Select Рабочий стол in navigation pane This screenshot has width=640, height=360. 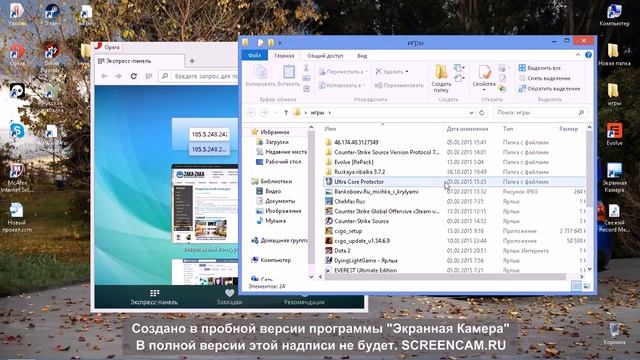(x=278, y=162)
